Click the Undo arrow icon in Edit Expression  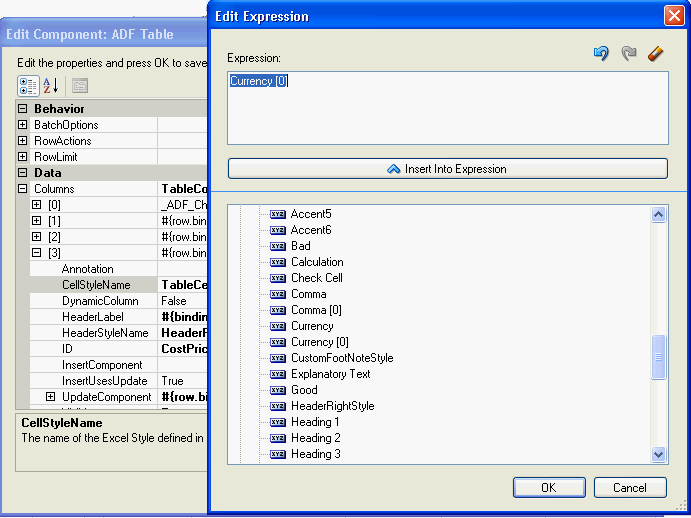pos(601,53)
